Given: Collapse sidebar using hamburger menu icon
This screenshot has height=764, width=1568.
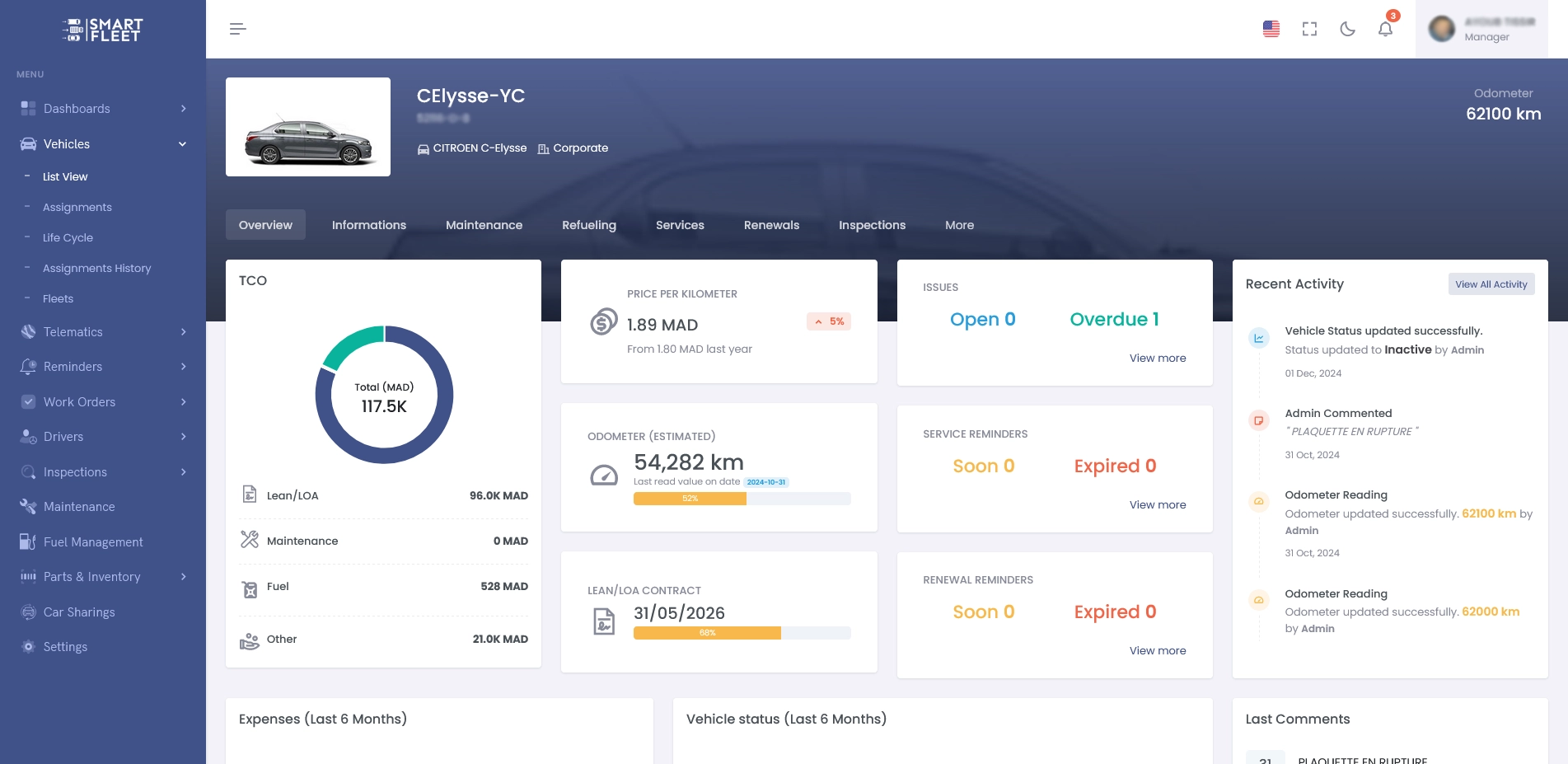Looking at the screenshot, I should [237, 29].
